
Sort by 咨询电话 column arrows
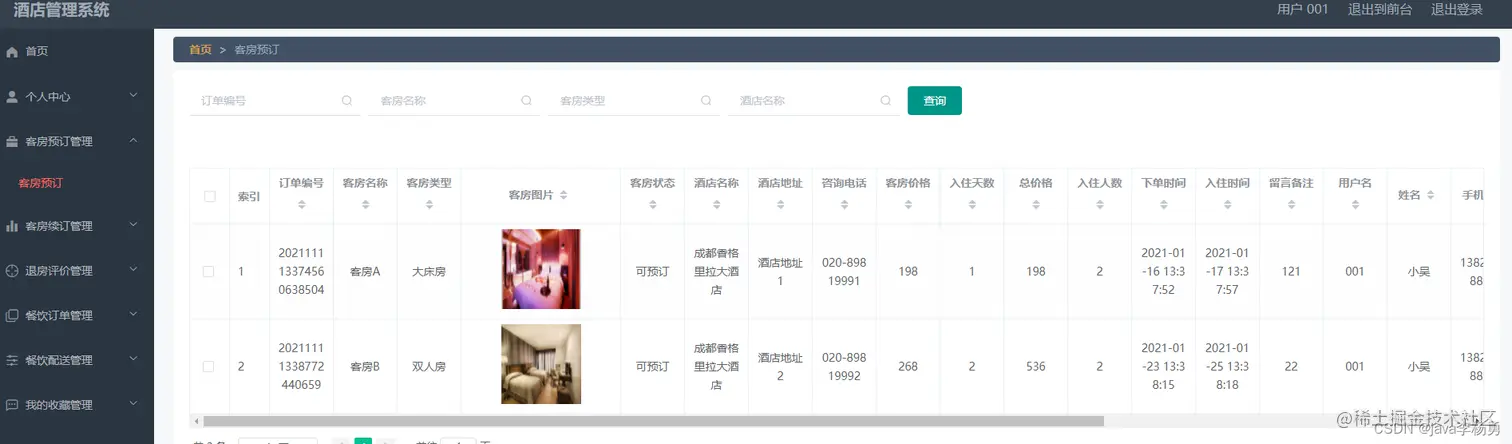(844, 204)
